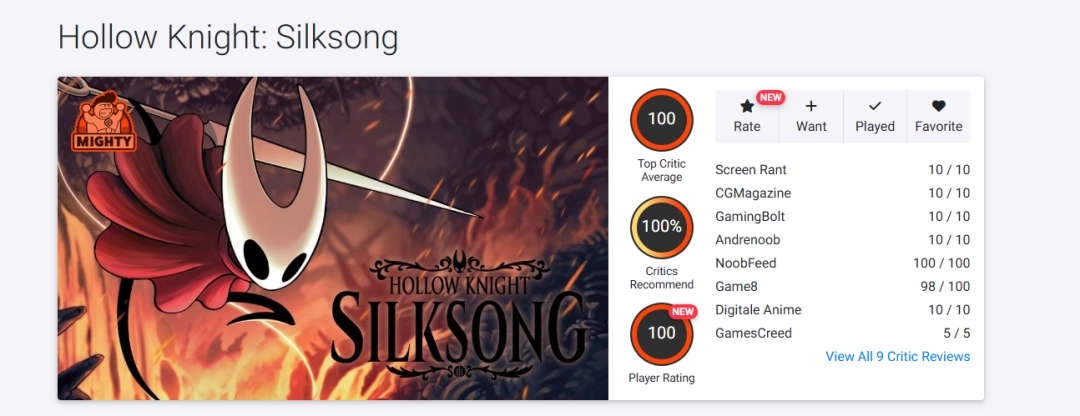
Task: Click the Top Critic Average score circle
Action: pos(661,120)
